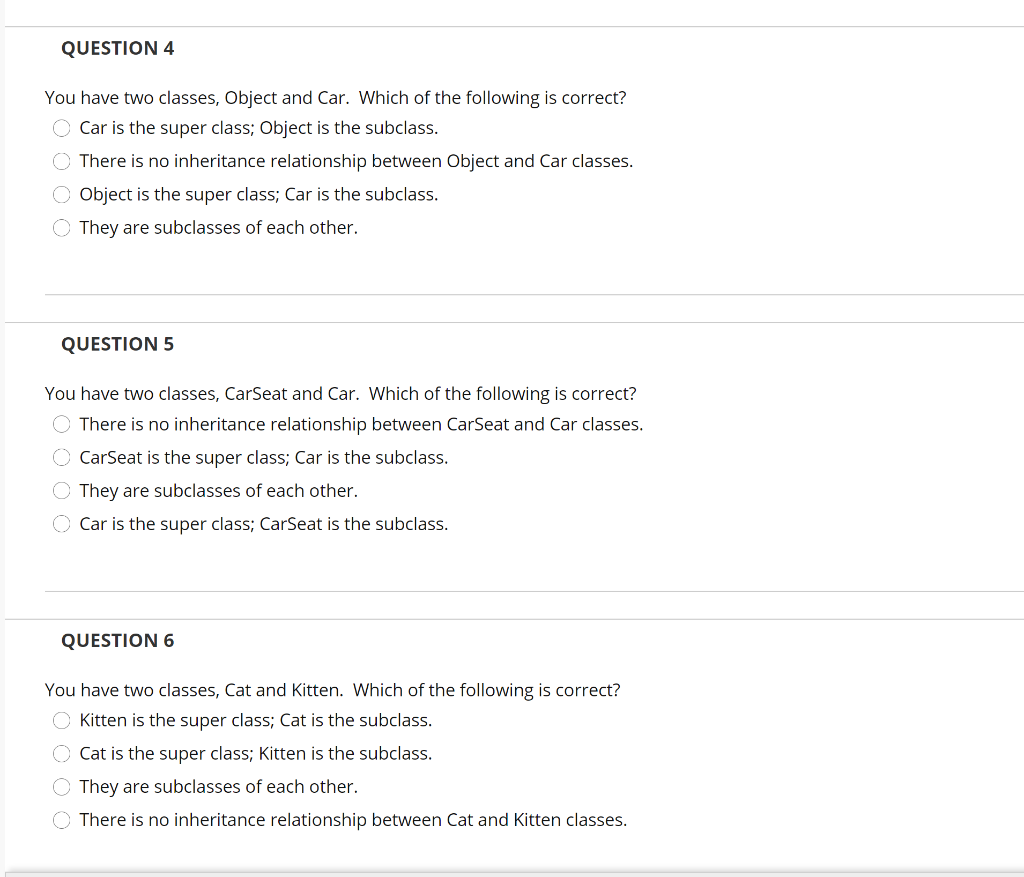This screenshot has height=877, width=1024.
Task: Pick "Car is the super class; CarSeat is the subclass"
Action: (x=61, y=523)
